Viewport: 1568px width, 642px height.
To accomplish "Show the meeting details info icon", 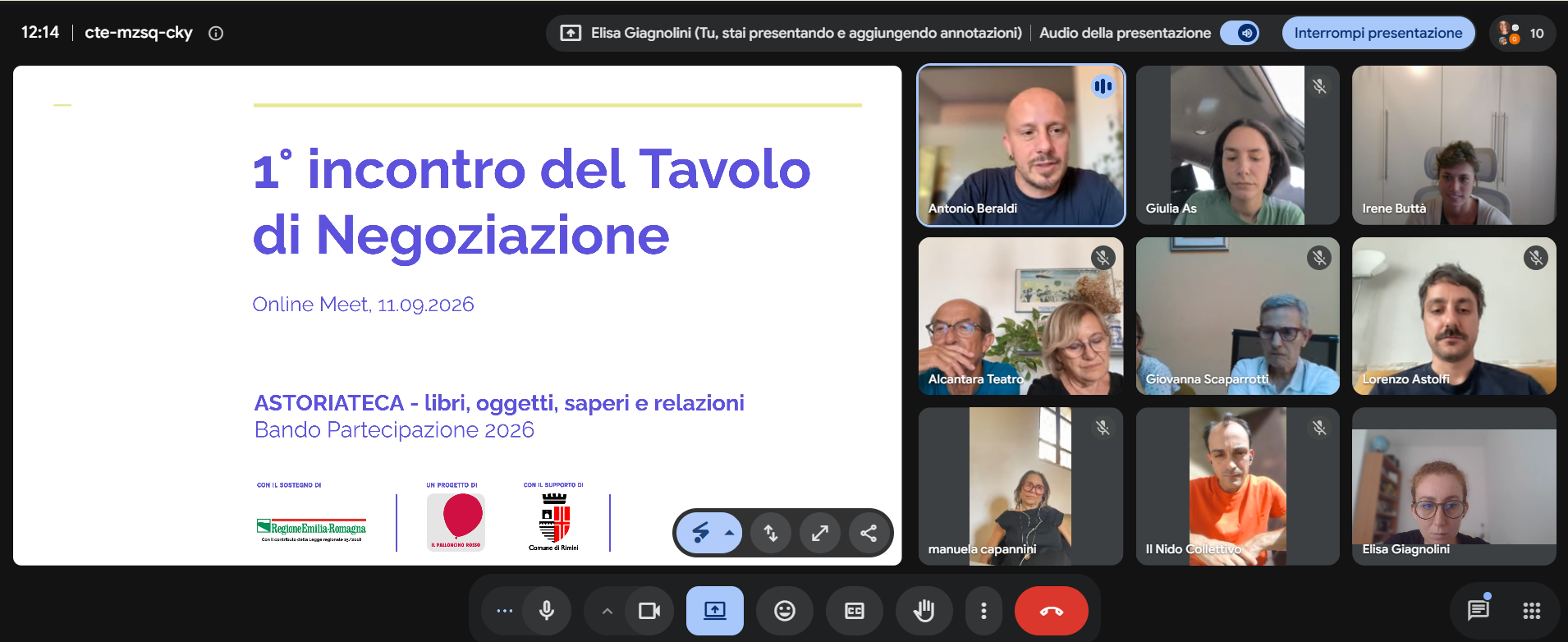I will pos(216,33).
